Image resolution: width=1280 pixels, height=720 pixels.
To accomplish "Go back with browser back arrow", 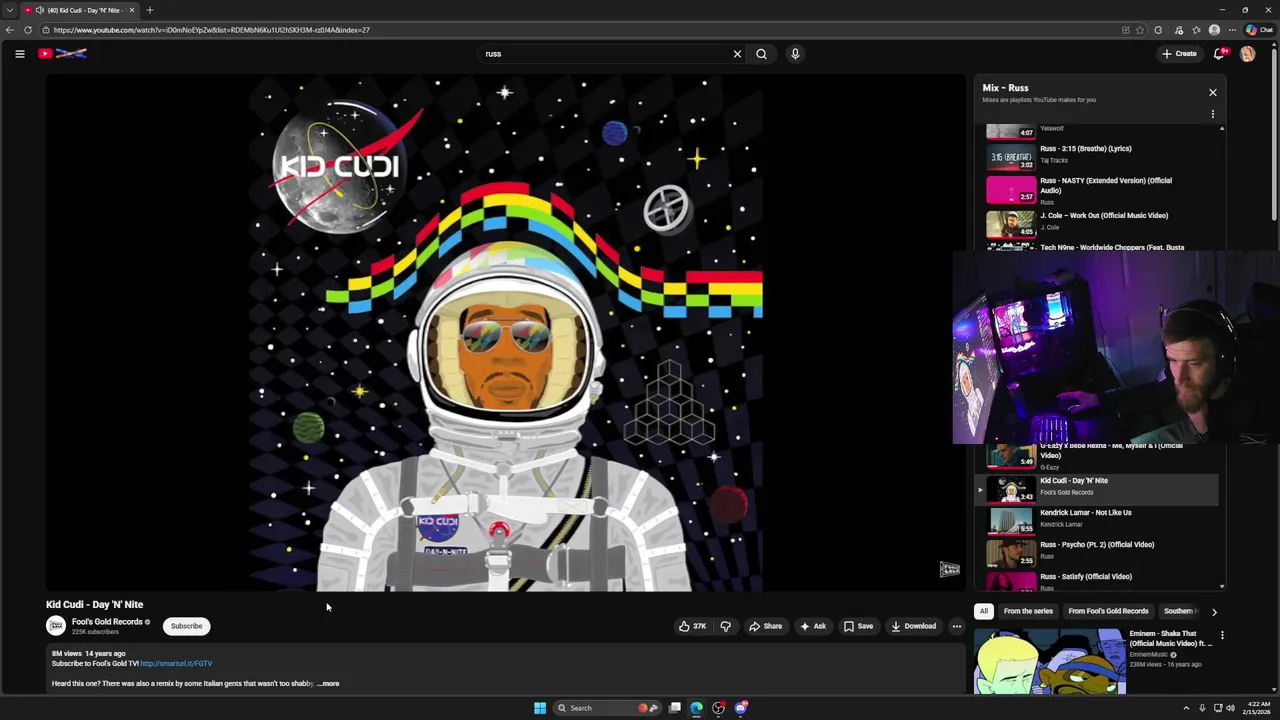I will (x=10, y=30).
